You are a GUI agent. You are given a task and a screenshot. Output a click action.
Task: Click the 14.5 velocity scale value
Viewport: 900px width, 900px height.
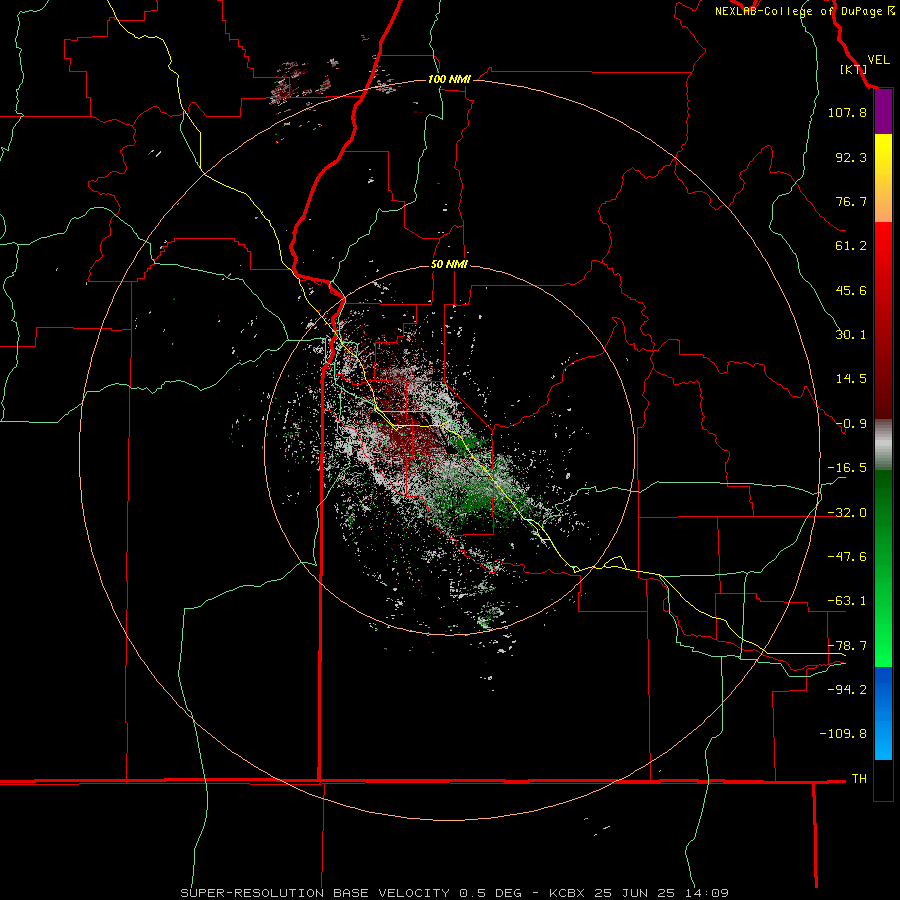851,379
